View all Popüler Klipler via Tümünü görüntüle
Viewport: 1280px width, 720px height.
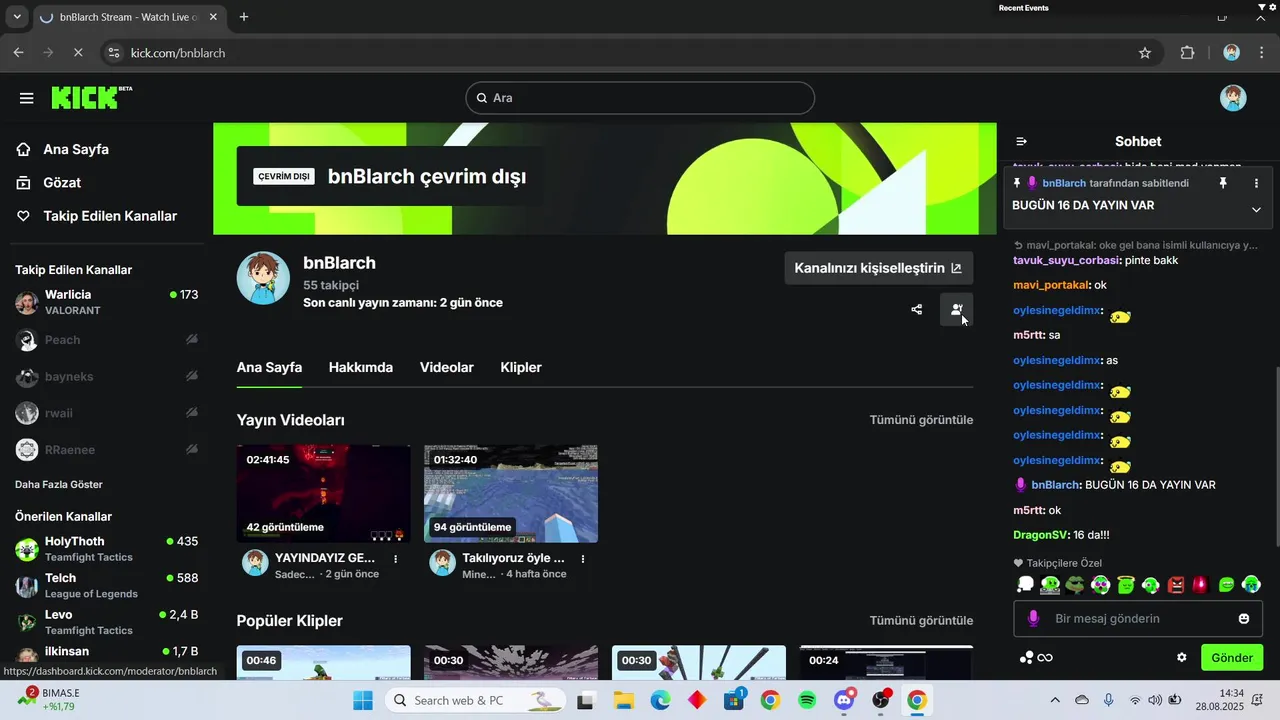(x=921, y=621)
